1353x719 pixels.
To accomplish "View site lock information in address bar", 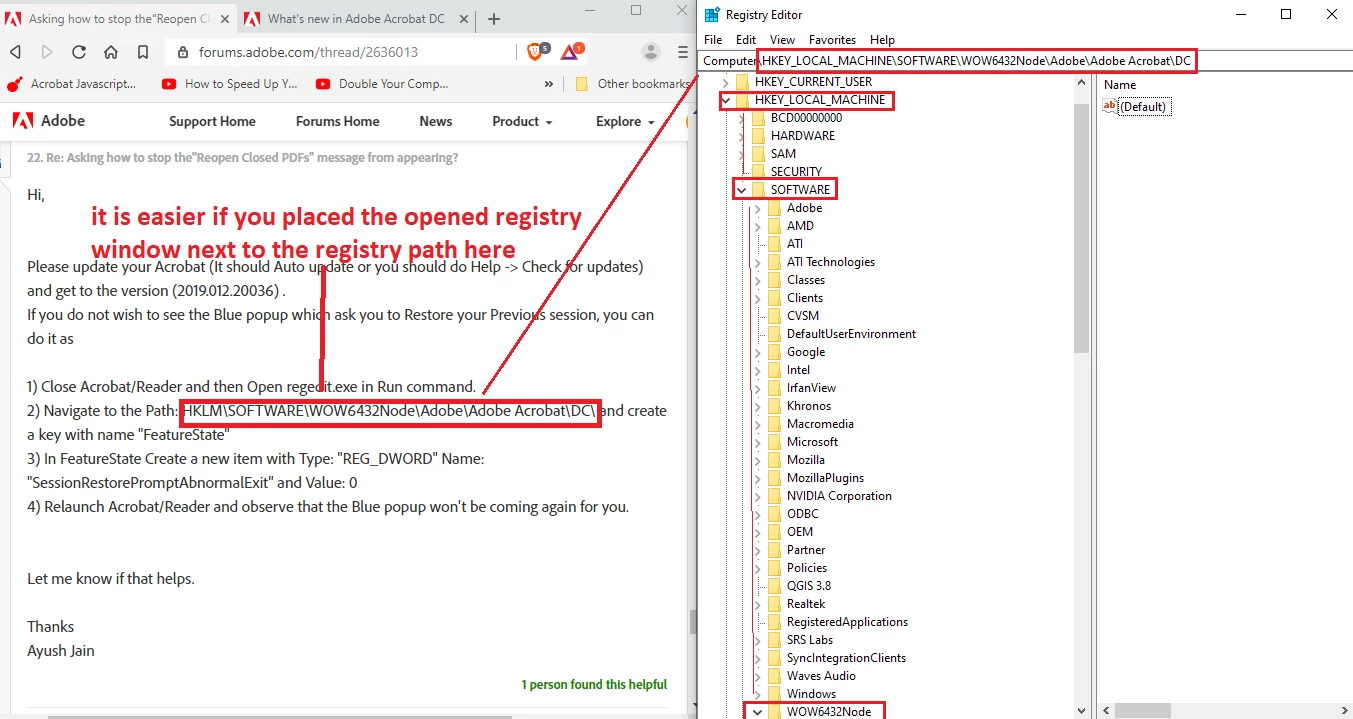I will pyautogui.click(x=183, y=52).
